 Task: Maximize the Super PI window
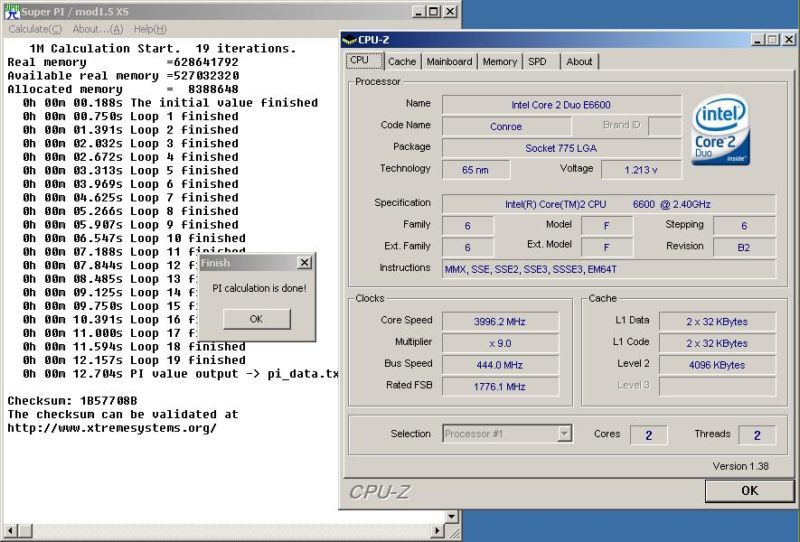tap(433, 11)
